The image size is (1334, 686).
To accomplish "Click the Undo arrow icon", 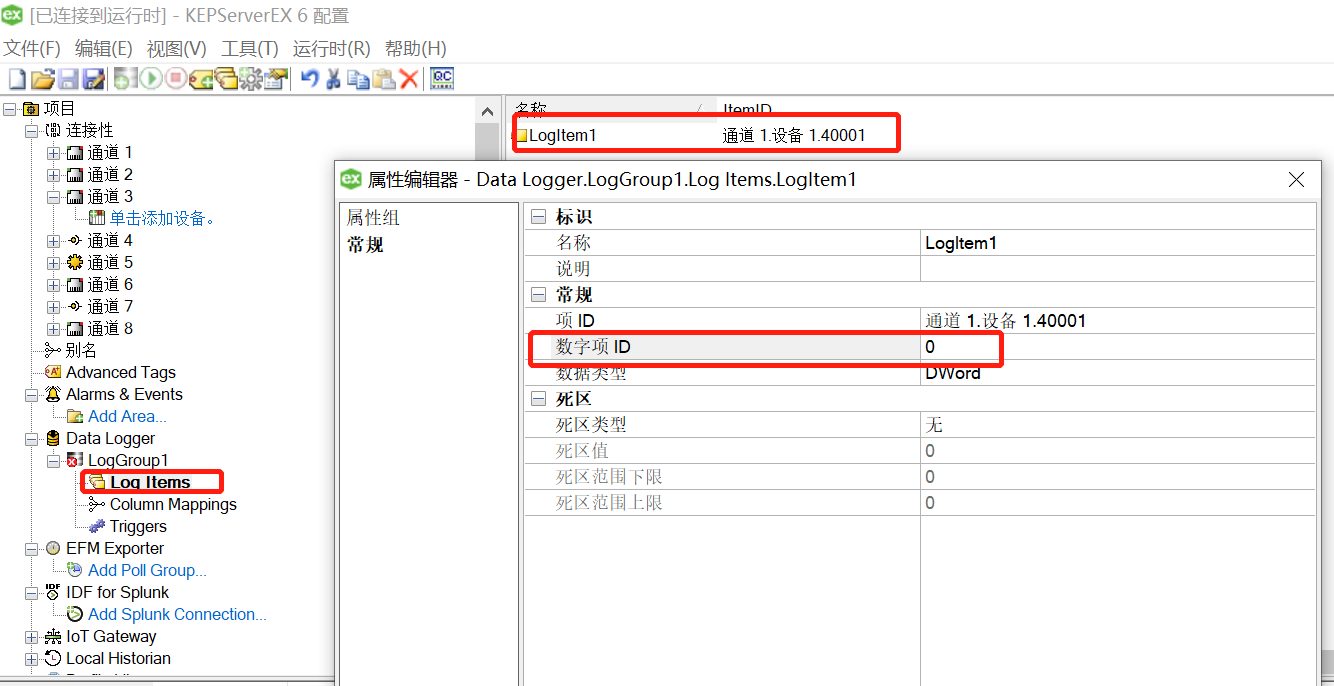I will coord(310,79).
